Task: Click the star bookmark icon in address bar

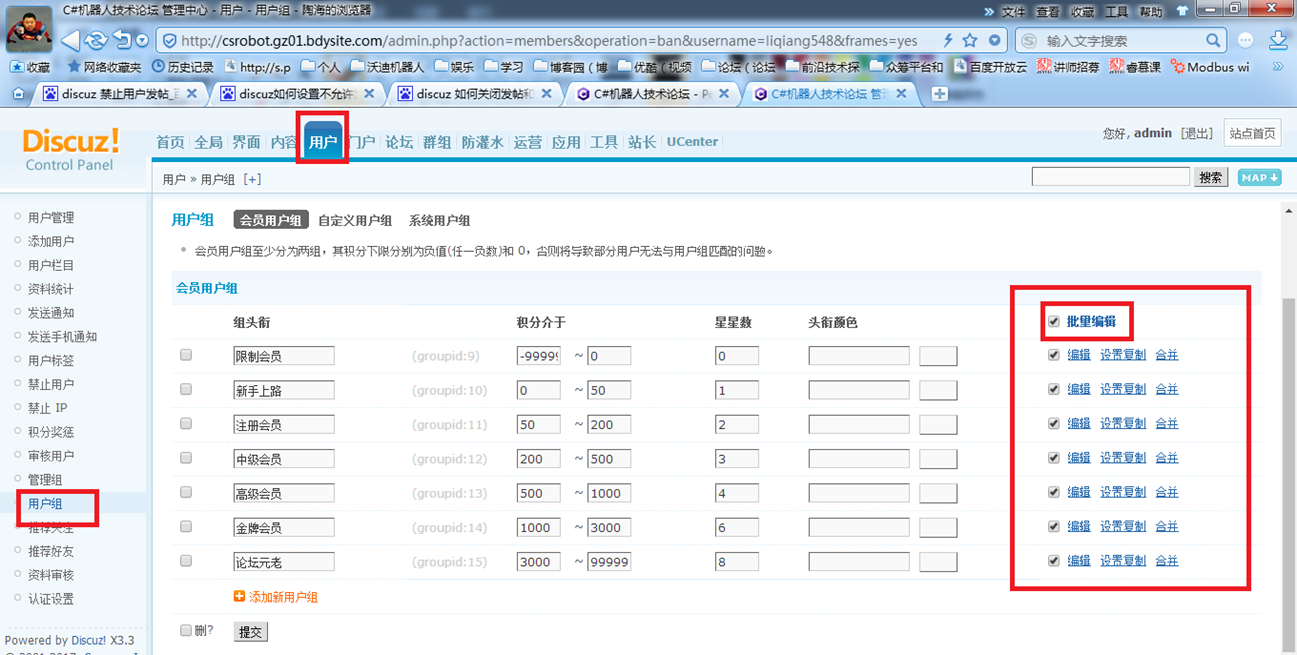Action: pyautogui.click(x=970, y=41)
